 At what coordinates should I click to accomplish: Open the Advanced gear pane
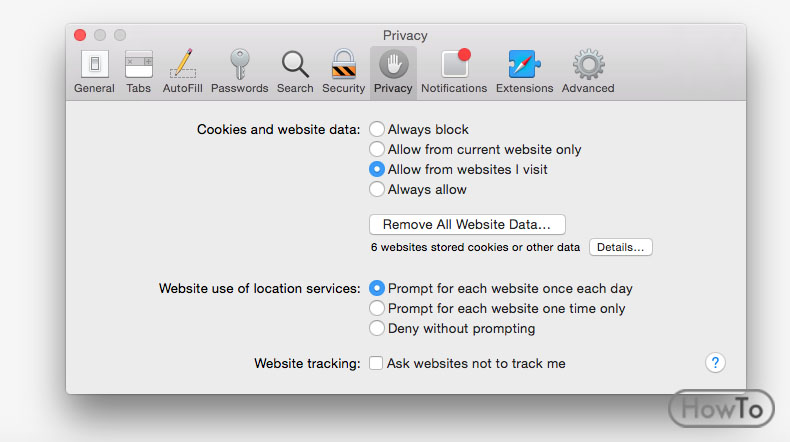click(x=588, y=72)
